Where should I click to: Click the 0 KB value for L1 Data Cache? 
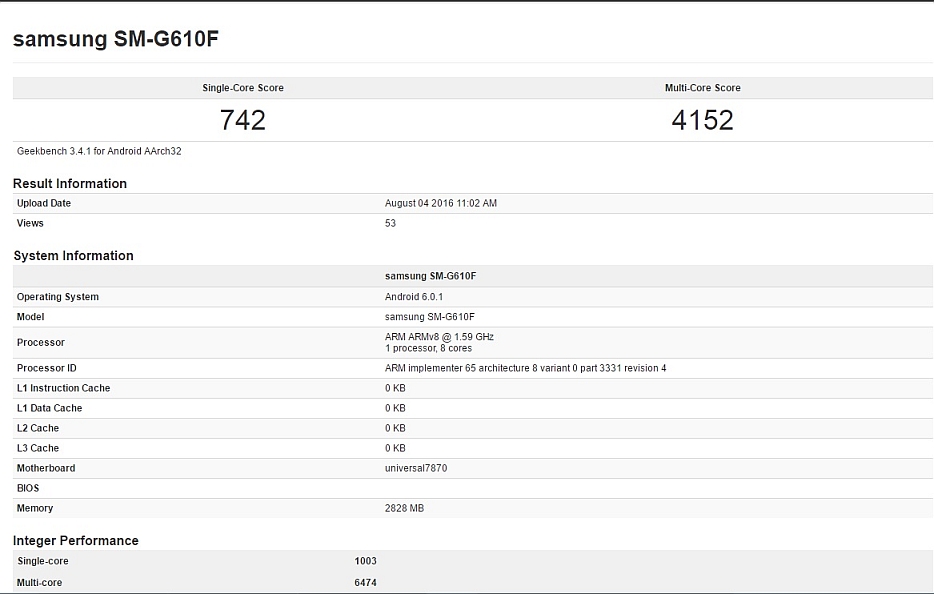point(395,408)
